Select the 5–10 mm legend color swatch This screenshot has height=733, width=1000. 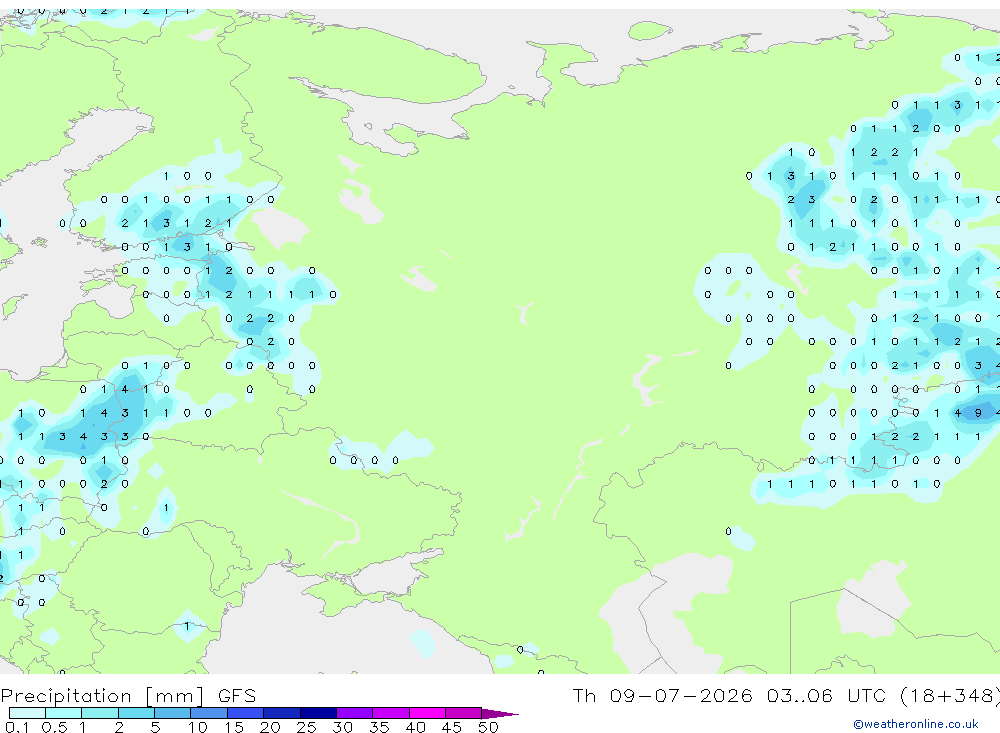(x=173, y=713)
